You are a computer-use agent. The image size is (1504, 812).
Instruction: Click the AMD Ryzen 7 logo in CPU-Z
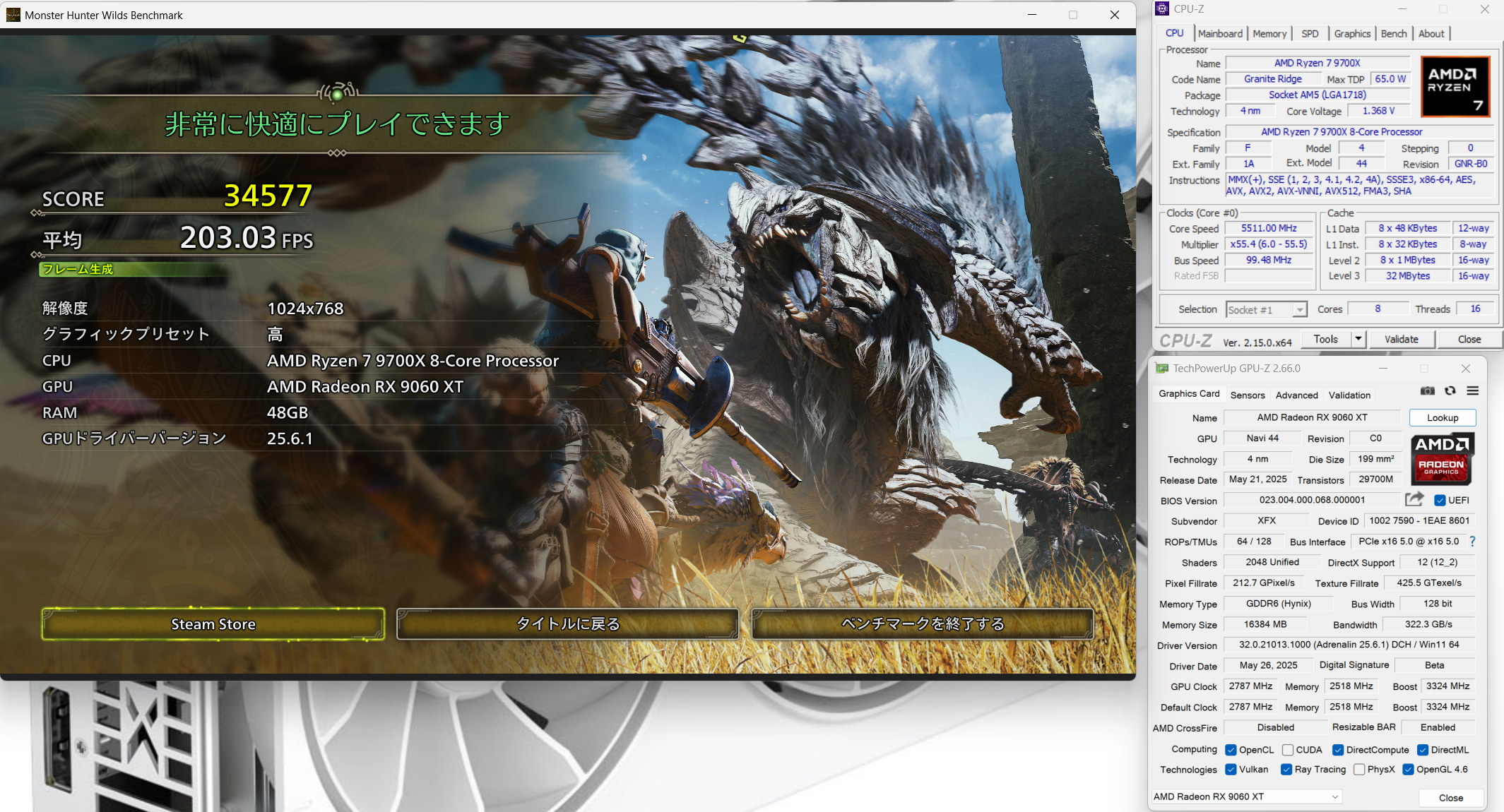(x=1455, y=86)
